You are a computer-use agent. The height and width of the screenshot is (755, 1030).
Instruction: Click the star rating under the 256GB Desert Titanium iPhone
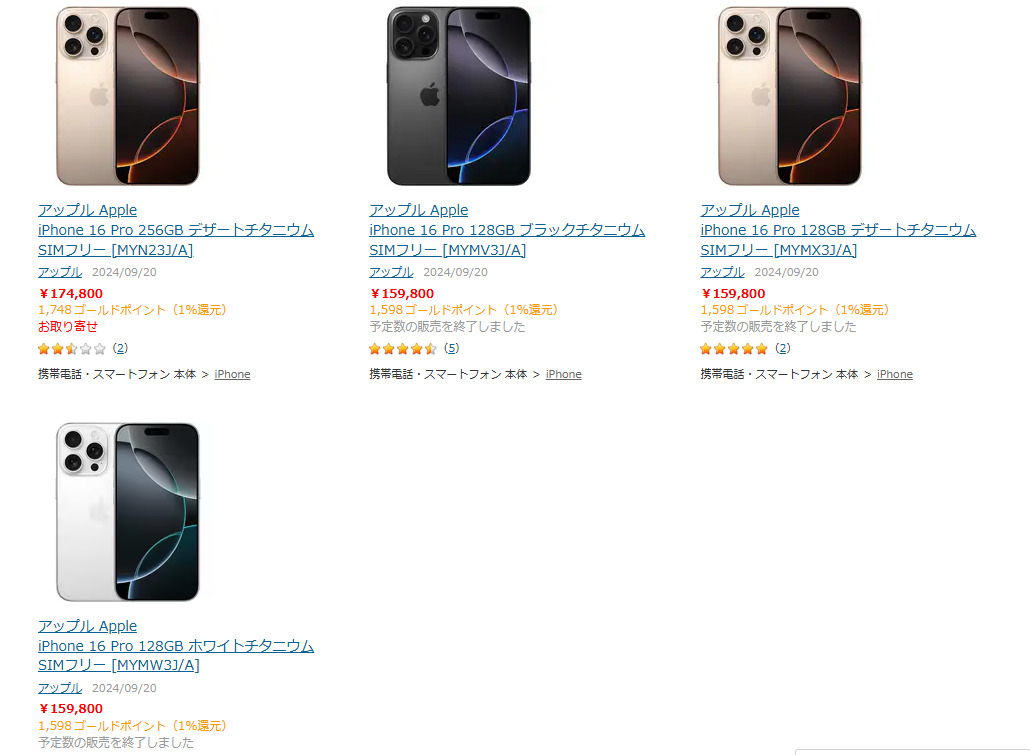coord(71,349)
